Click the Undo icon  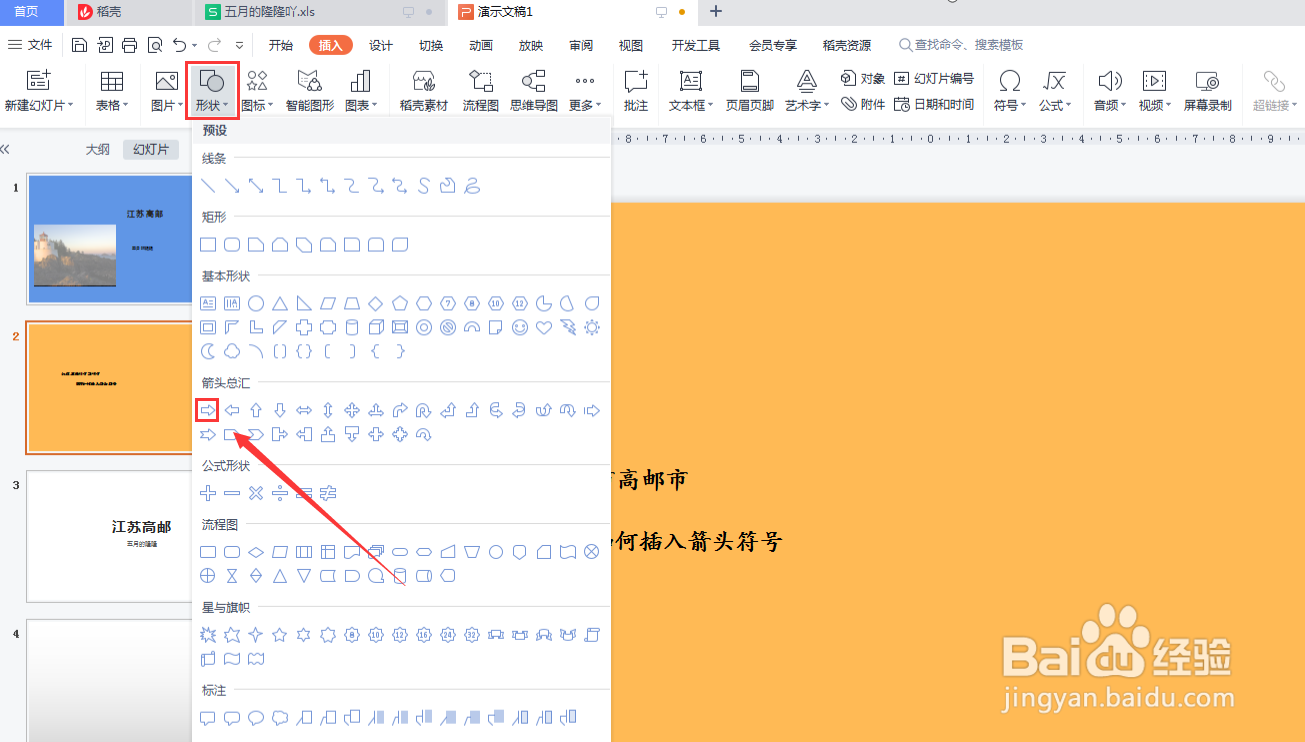pos(179,45)
